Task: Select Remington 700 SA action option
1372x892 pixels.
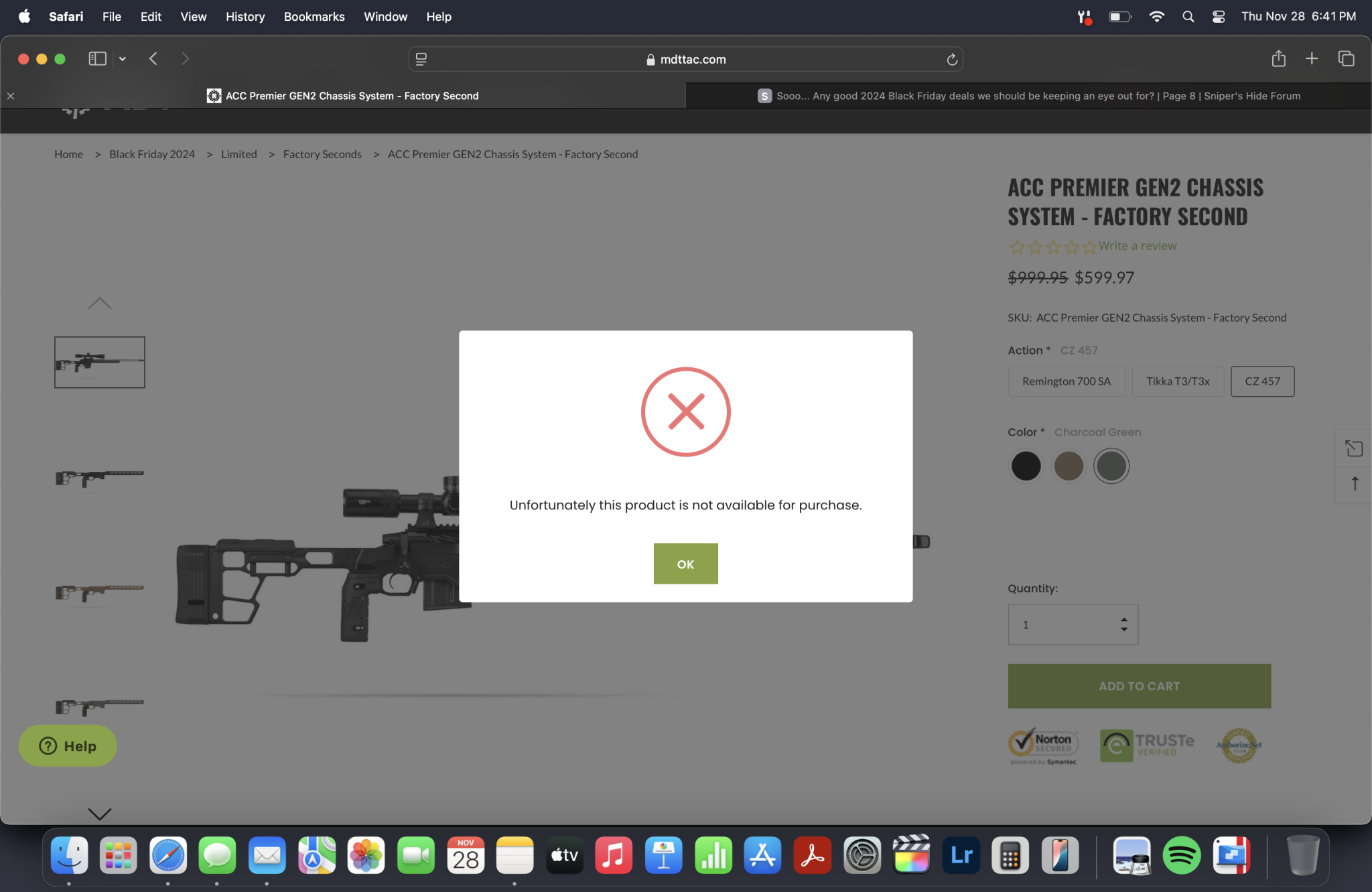Action: 1066,381
